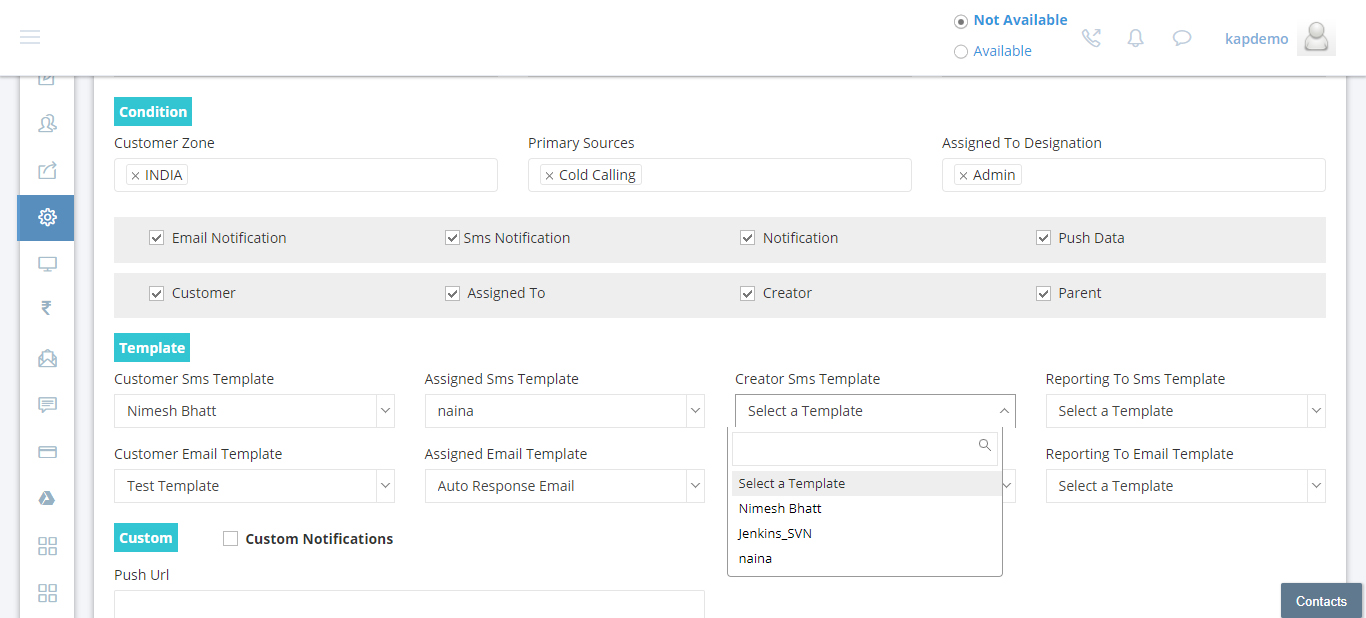Open the message chat sidebar icon
This screenshot has height=618, width=1366.
point(47,405)
